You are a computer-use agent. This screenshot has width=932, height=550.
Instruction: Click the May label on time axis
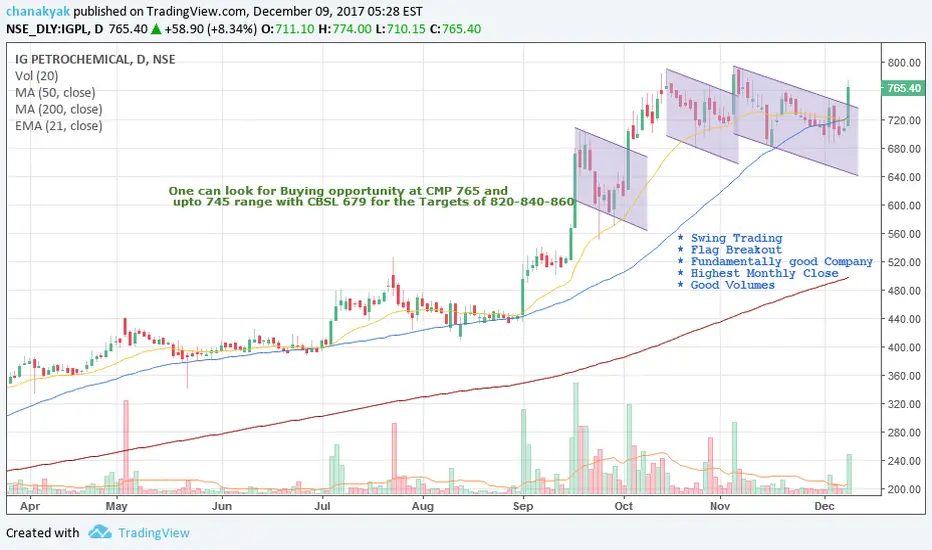pyautogui.click(x=116, y=506)
